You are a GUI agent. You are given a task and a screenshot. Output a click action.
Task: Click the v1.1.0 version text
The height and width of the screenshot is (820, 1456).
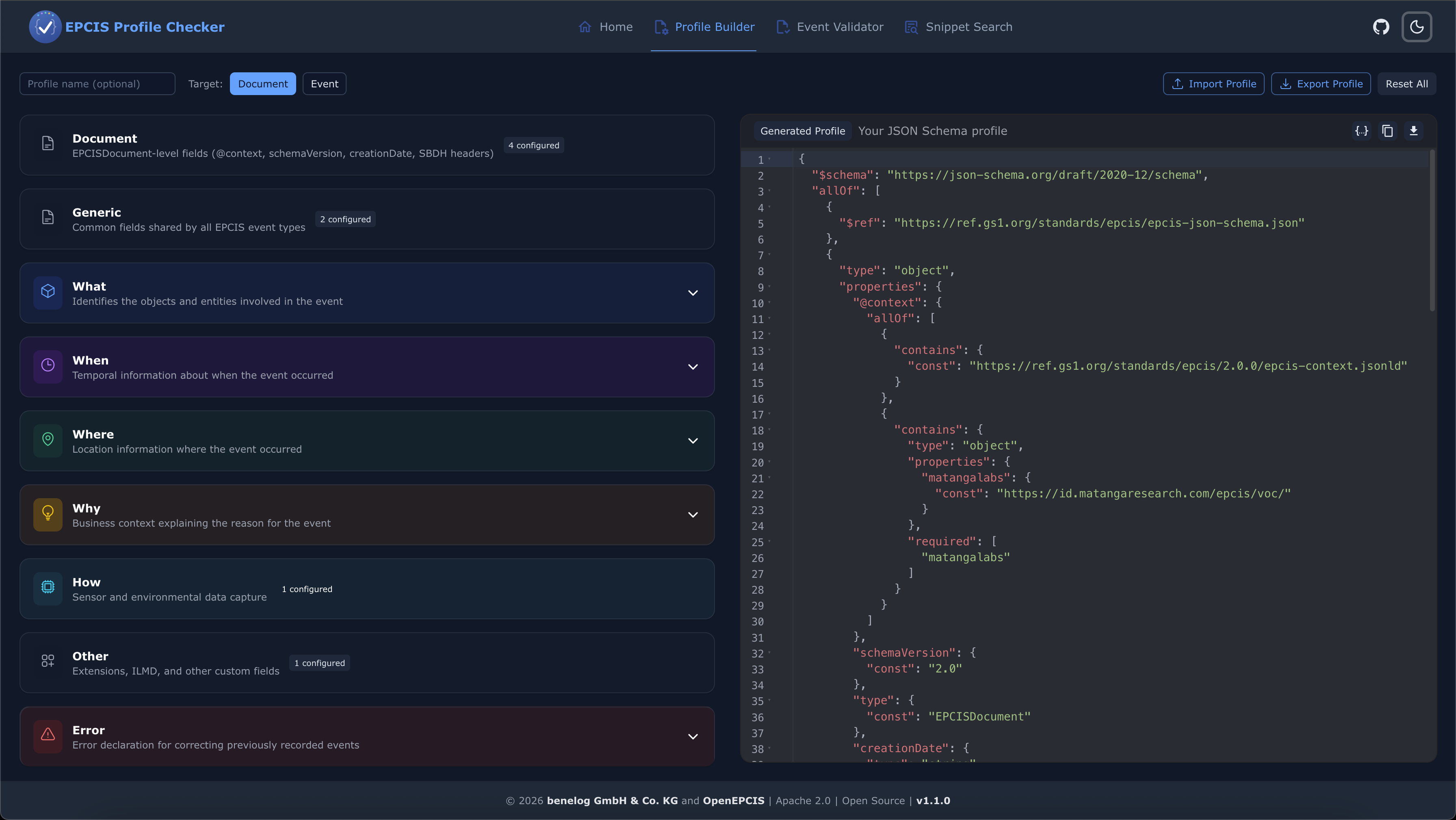tap(933, 801)
